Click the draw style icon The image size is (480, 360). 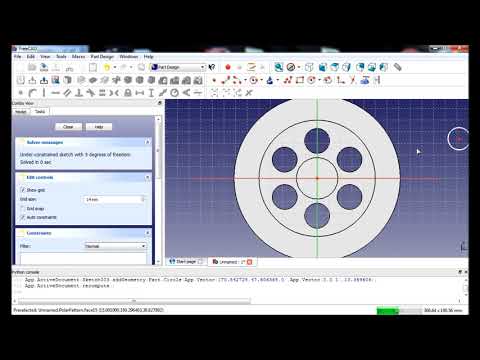(x=291, y=67)
